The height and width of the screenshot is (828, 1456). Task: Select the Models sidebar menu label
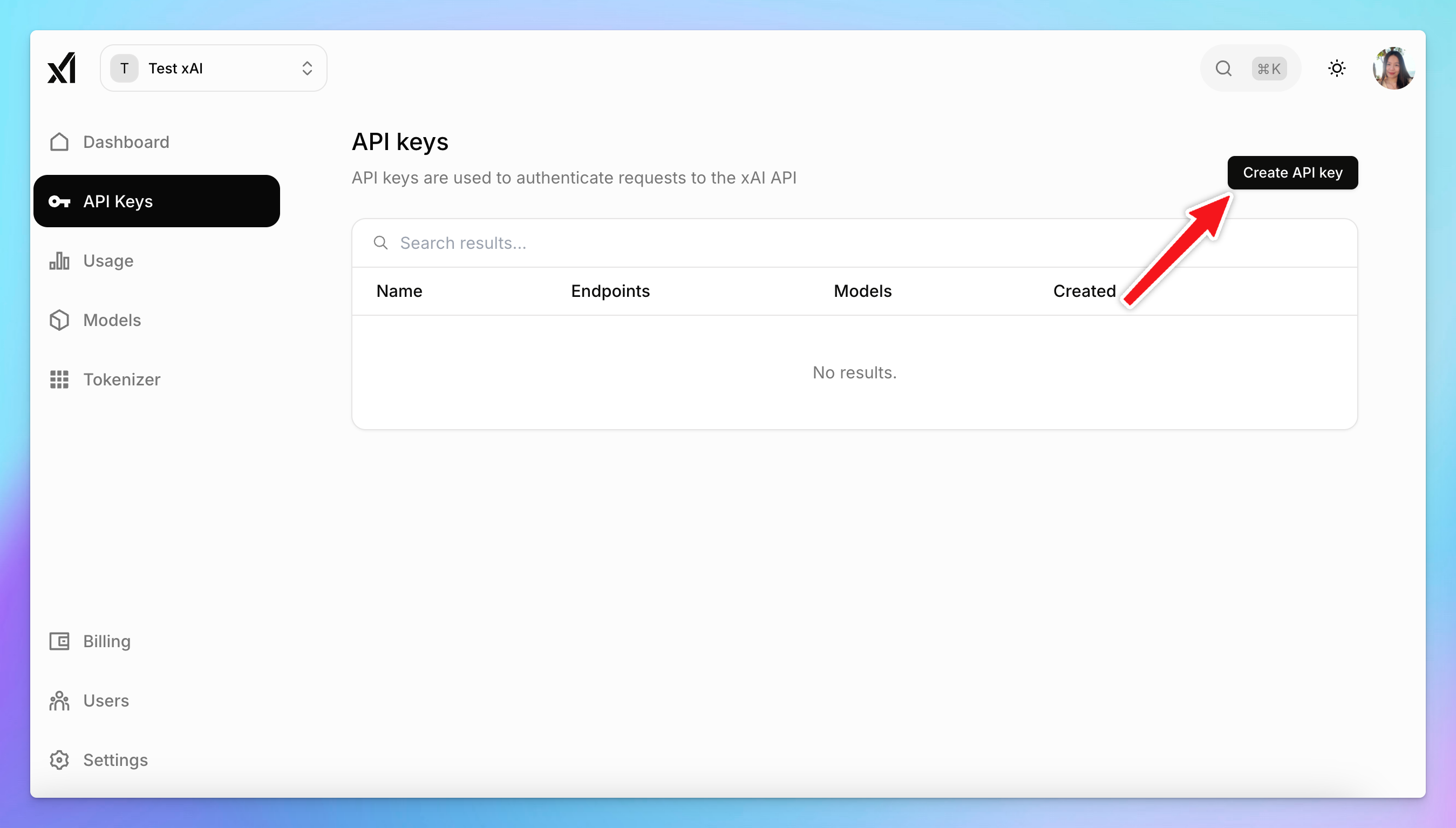[x=112, y=320]
